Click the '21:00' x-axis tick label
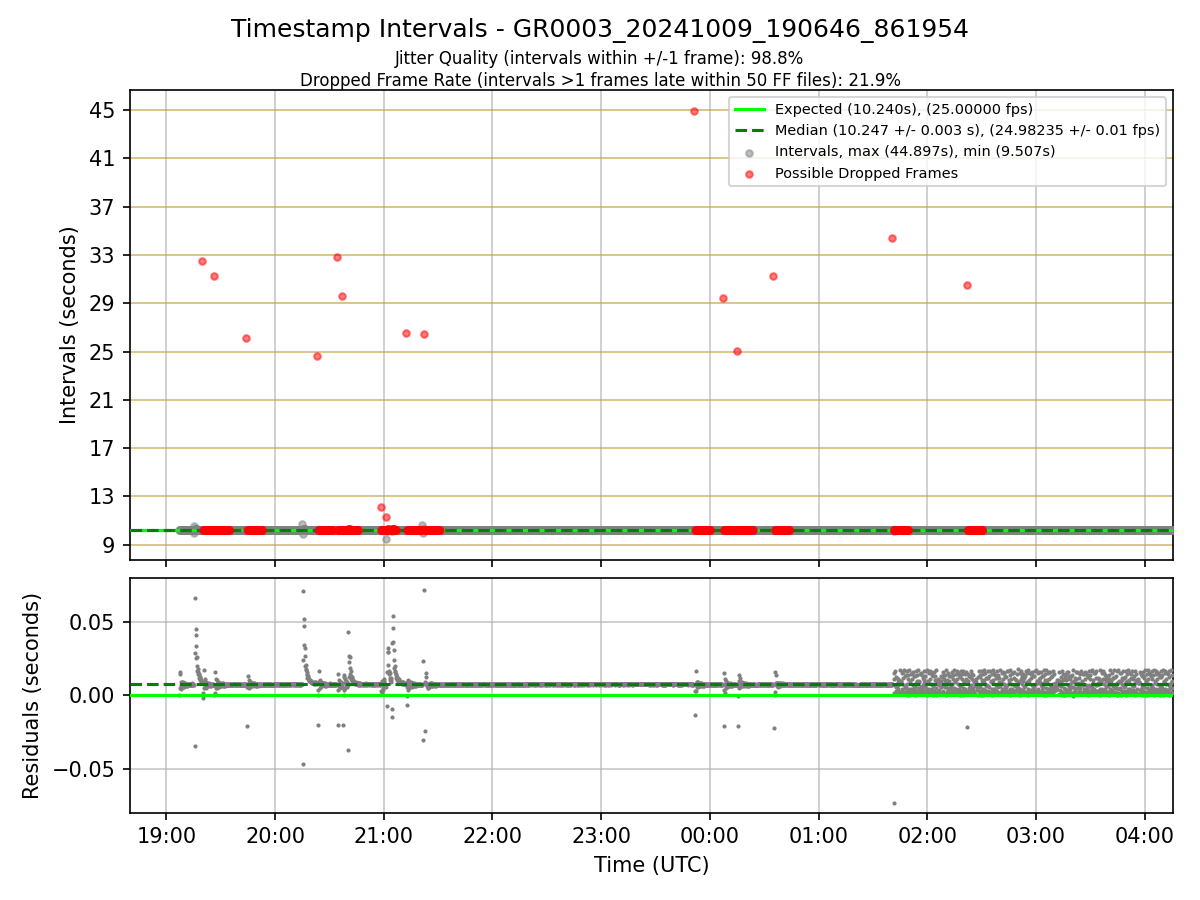The height and width of the screenshot is (900, 1200). pos(384,835)
